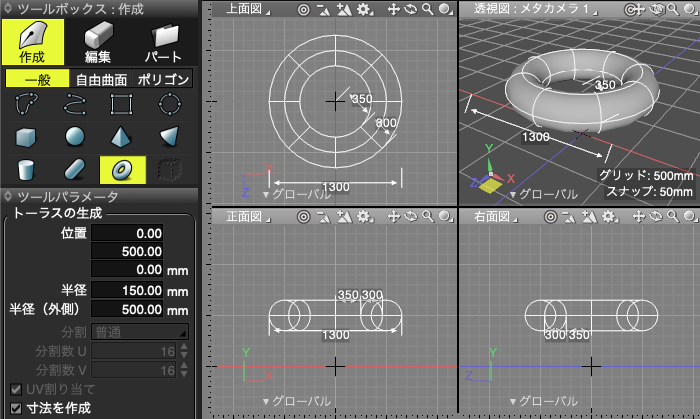Open the ポリゴン tab
This screenshot has height=419, width=700.
pyautogui.click(x=164, y=79)
